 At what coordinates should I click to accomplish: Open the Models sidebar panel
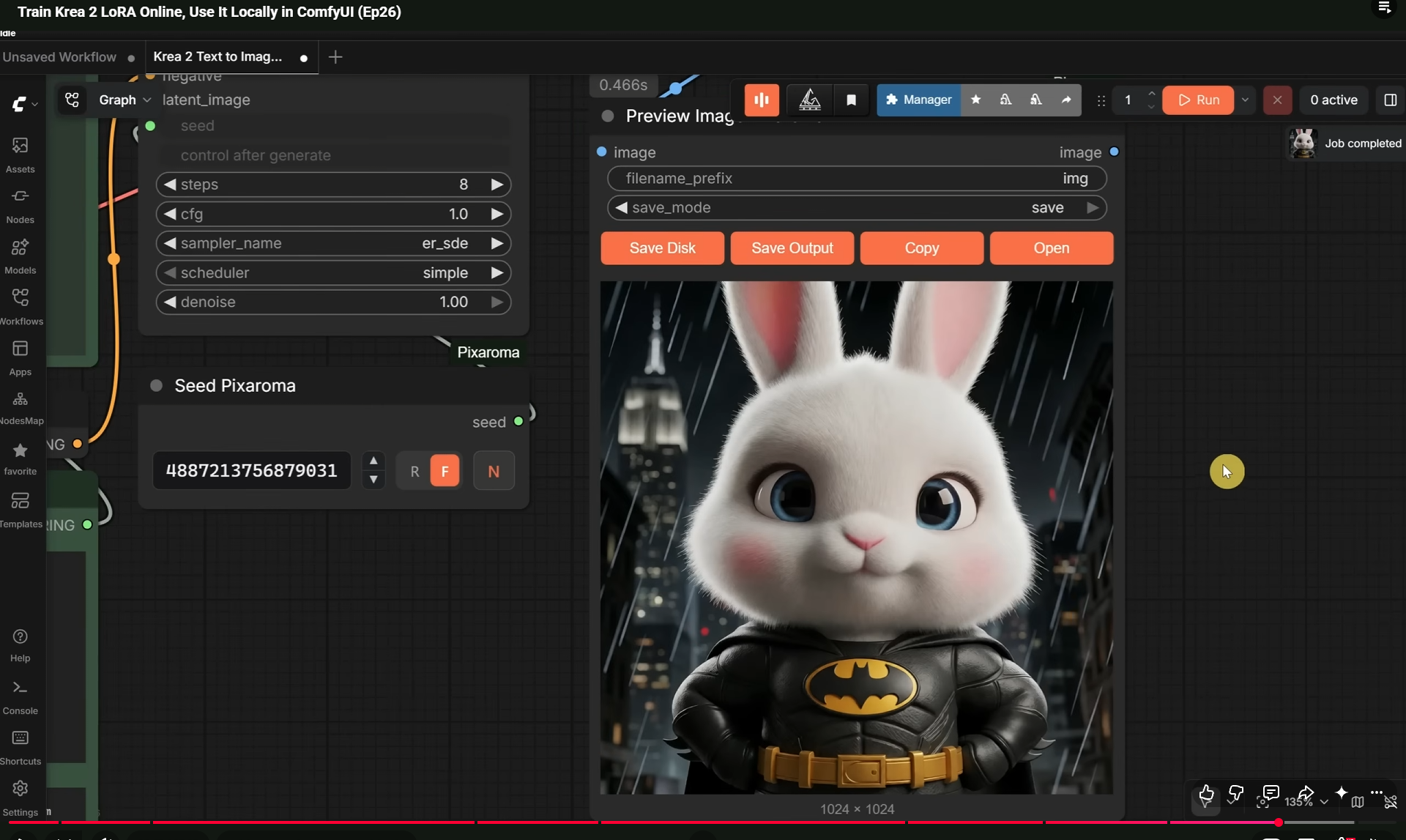point(21,256)
